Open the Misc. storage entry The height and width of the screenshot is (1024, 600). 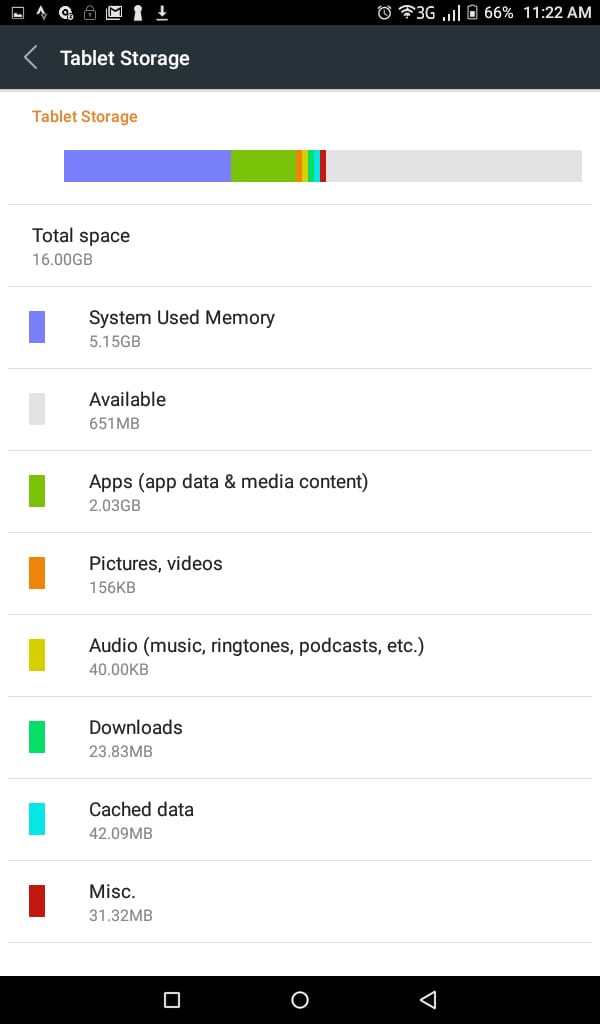point(300,901)
